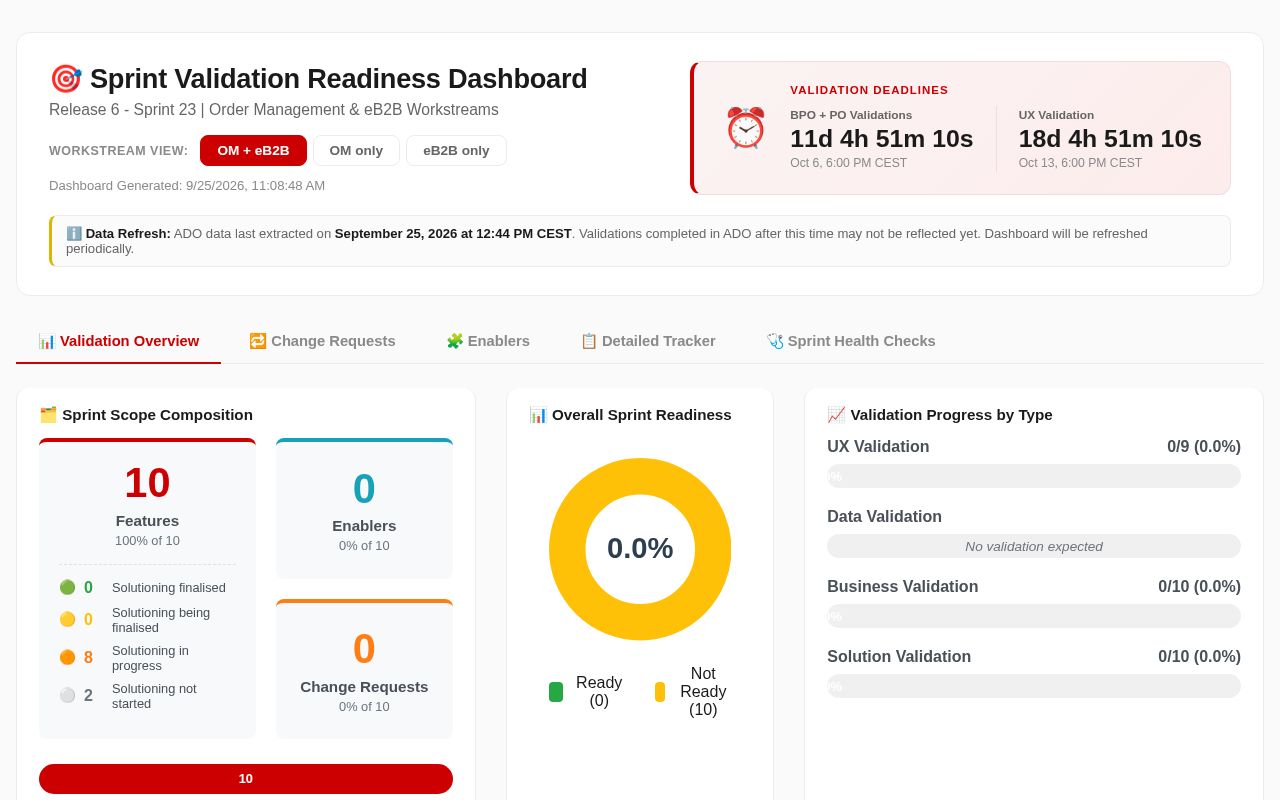1280x800 pixels.
Task: Click the Solution Validation progress bar
Action: [x=1034, y=686]
